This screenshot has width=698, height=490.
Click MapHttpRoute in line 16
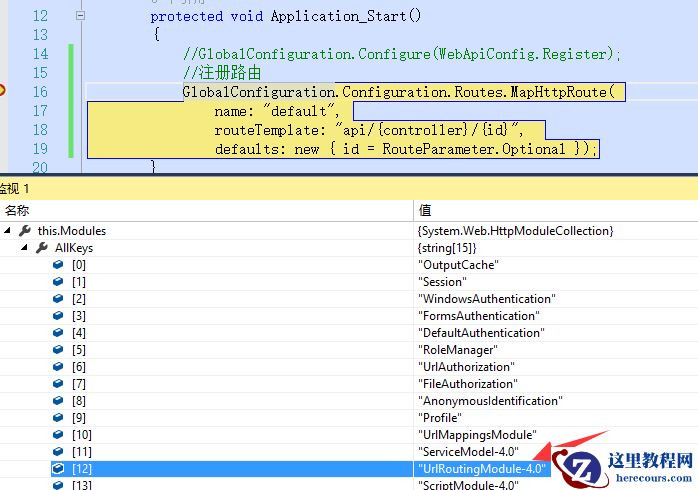(x=558, y=92)
